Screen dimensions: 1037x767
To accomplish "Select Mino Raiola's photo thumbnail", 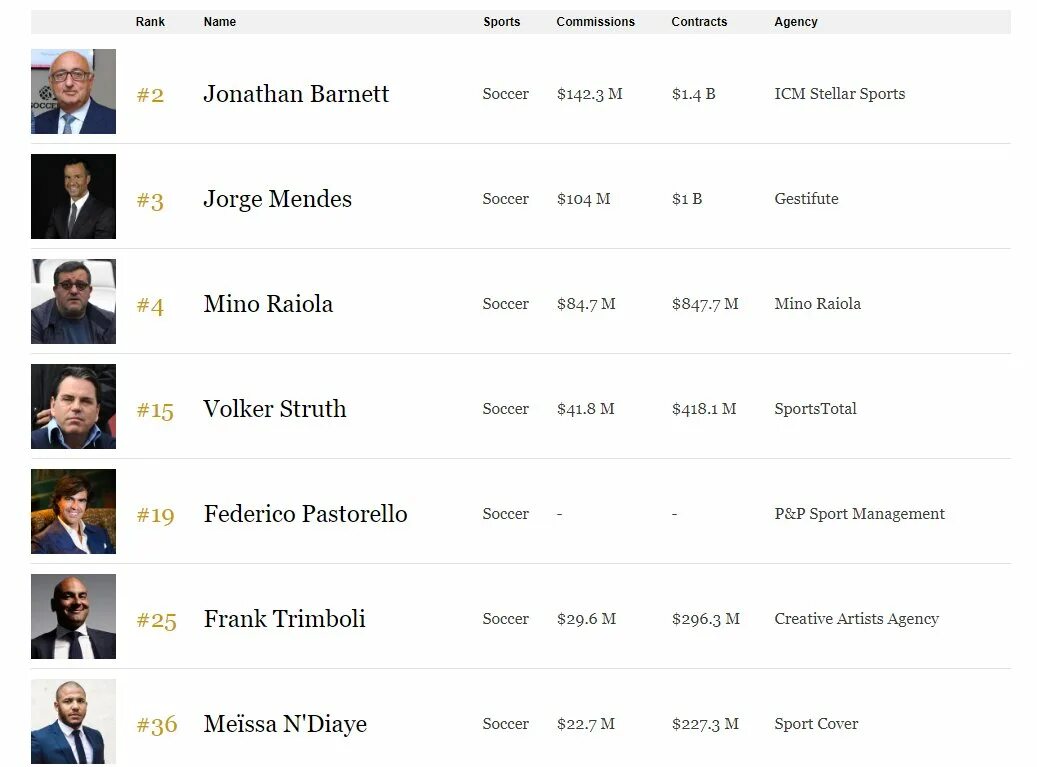I will pos(73,302).
